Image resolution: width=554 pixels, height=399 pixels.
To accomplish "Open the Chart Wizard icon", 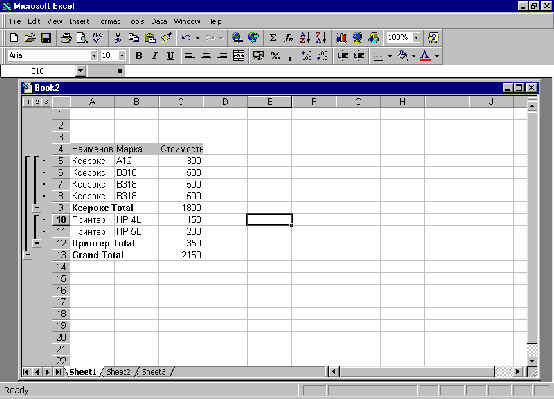I will pyautogui.click(x=341, y=37).
